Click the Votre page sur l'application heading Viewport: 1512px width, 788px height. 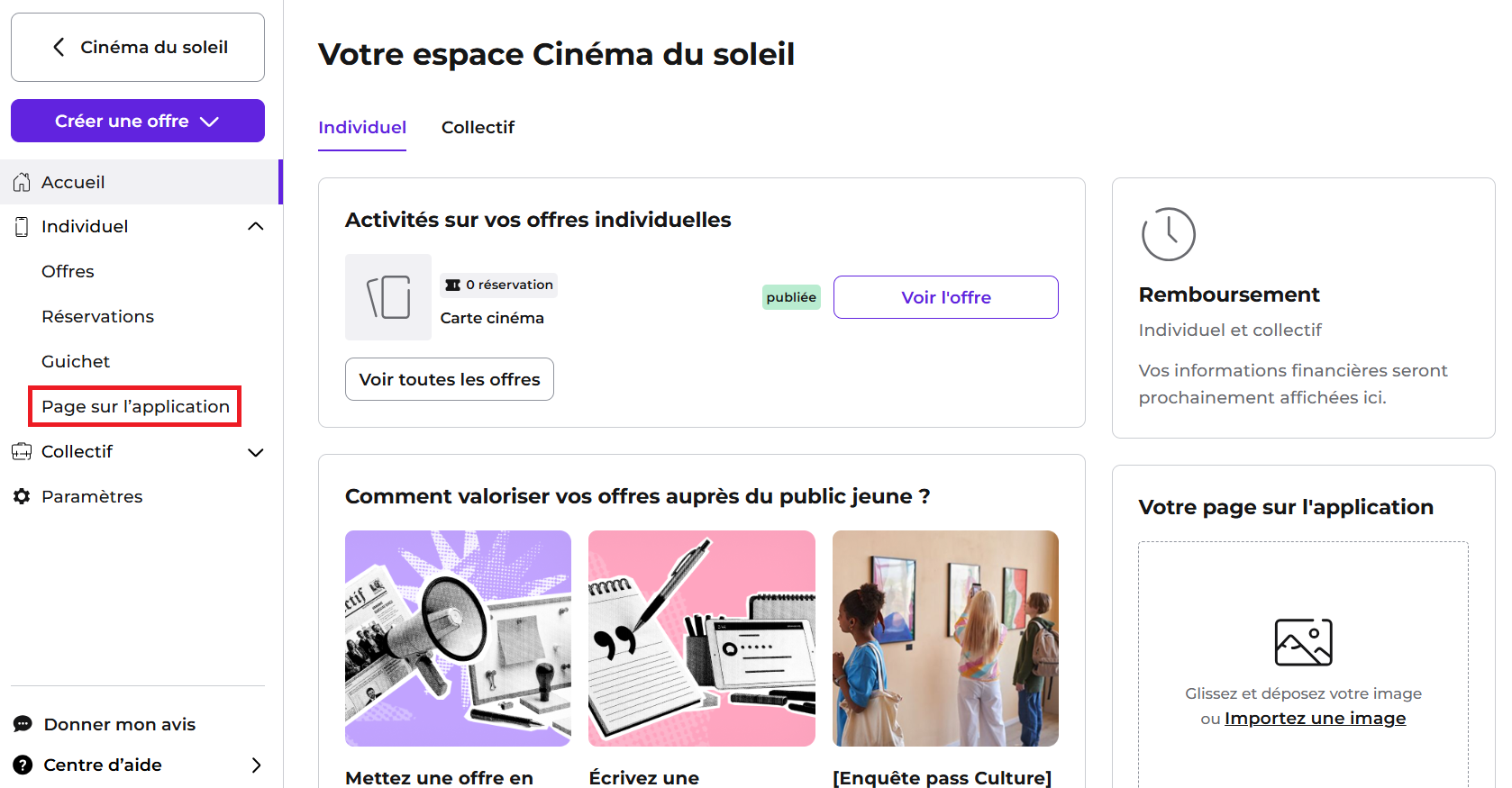[x=1286, y=507]
